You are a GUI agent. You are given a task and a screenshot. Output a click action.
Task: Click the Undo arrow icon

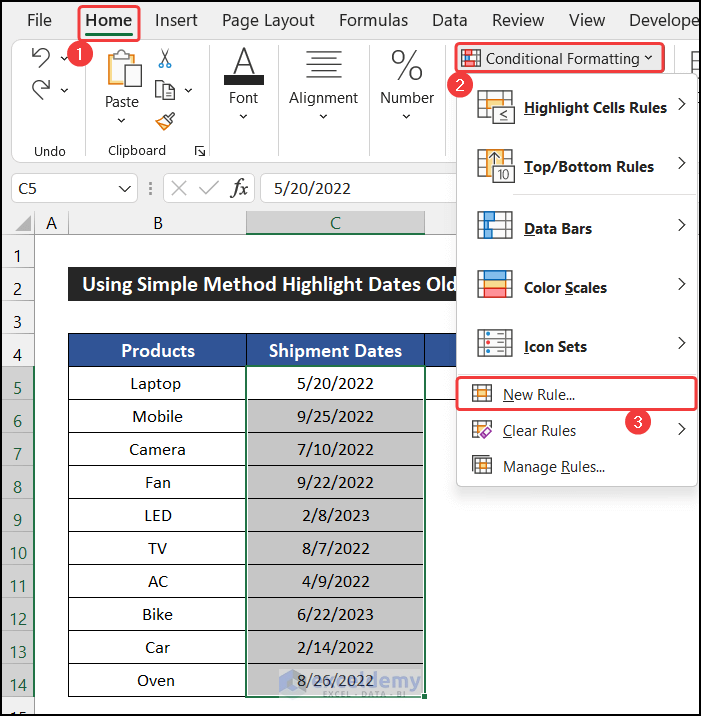pos(40,58)
